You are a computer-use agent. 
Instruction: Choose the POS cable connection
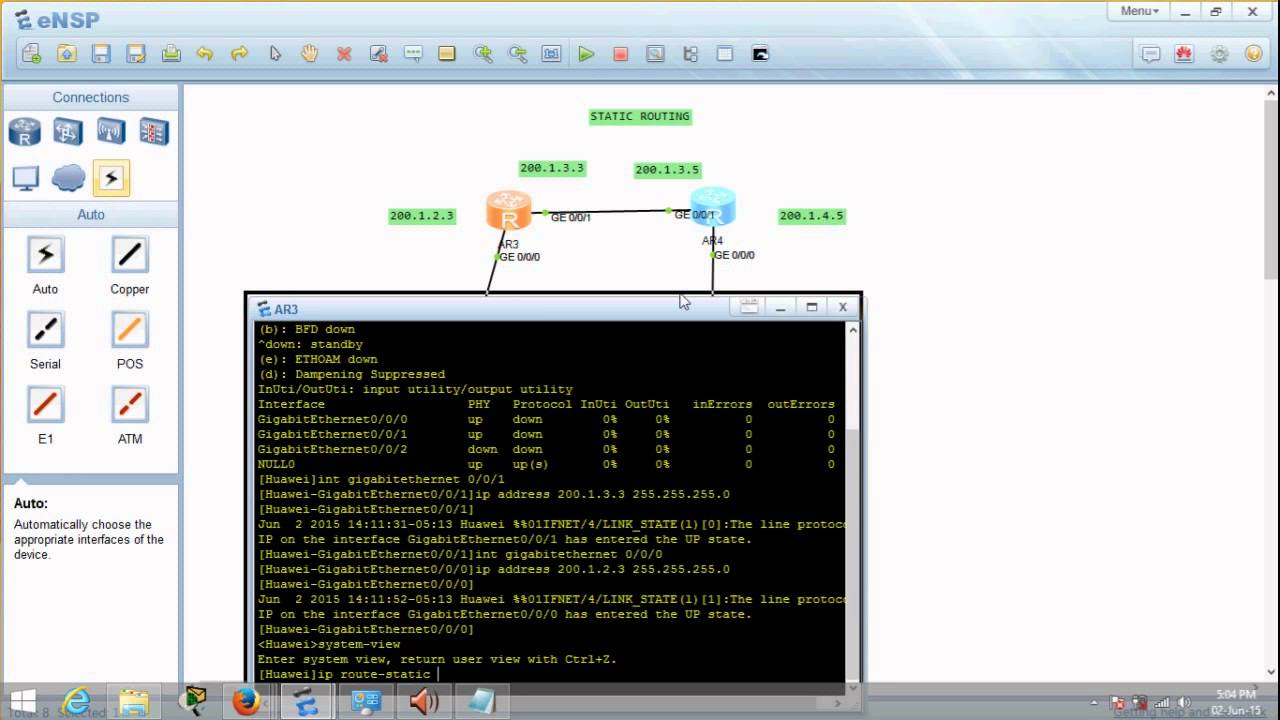130,330
